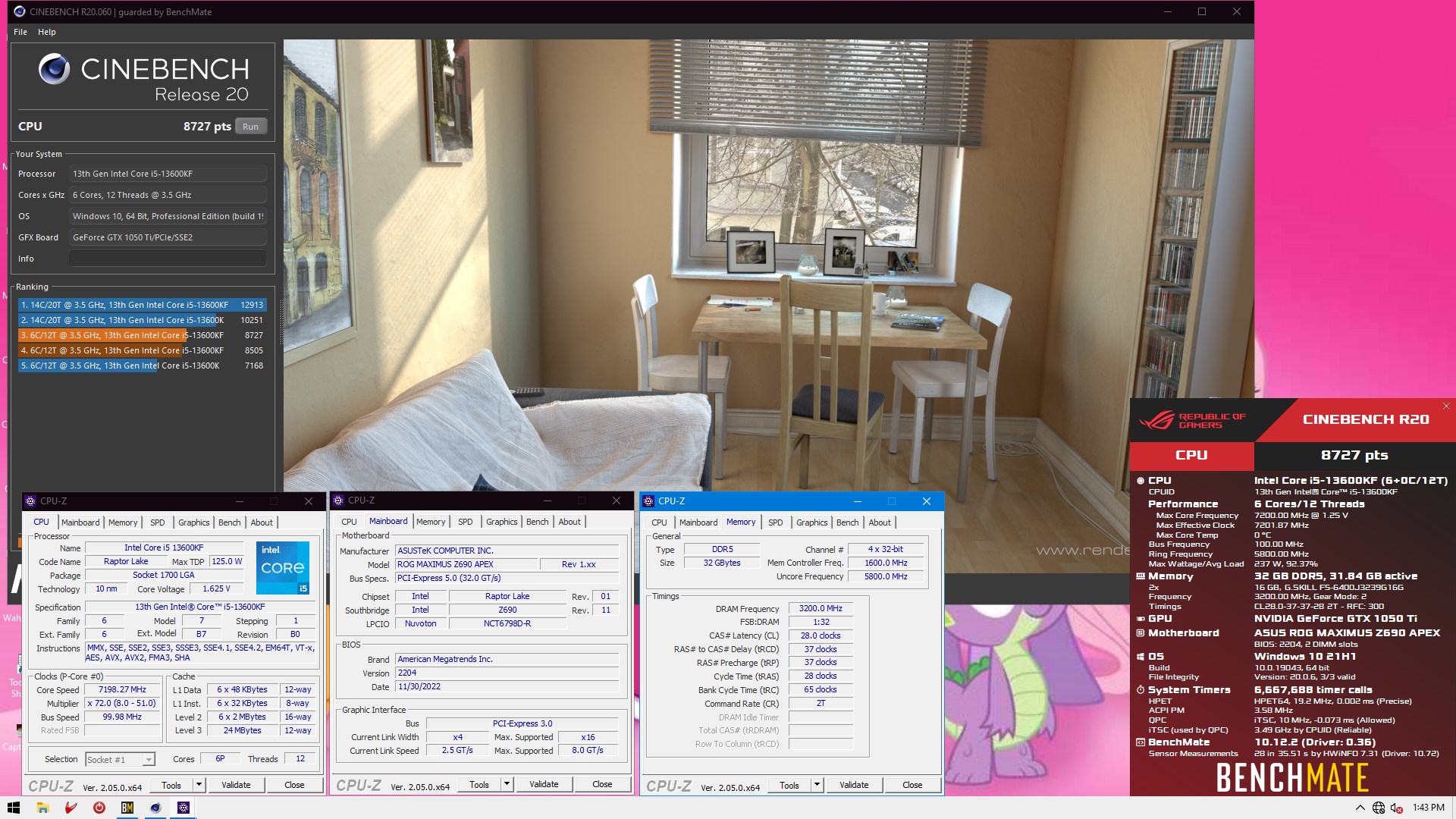Open the red wing-logo taskbar app
This screenshot has width=1456, height=819.
(71, 808)
